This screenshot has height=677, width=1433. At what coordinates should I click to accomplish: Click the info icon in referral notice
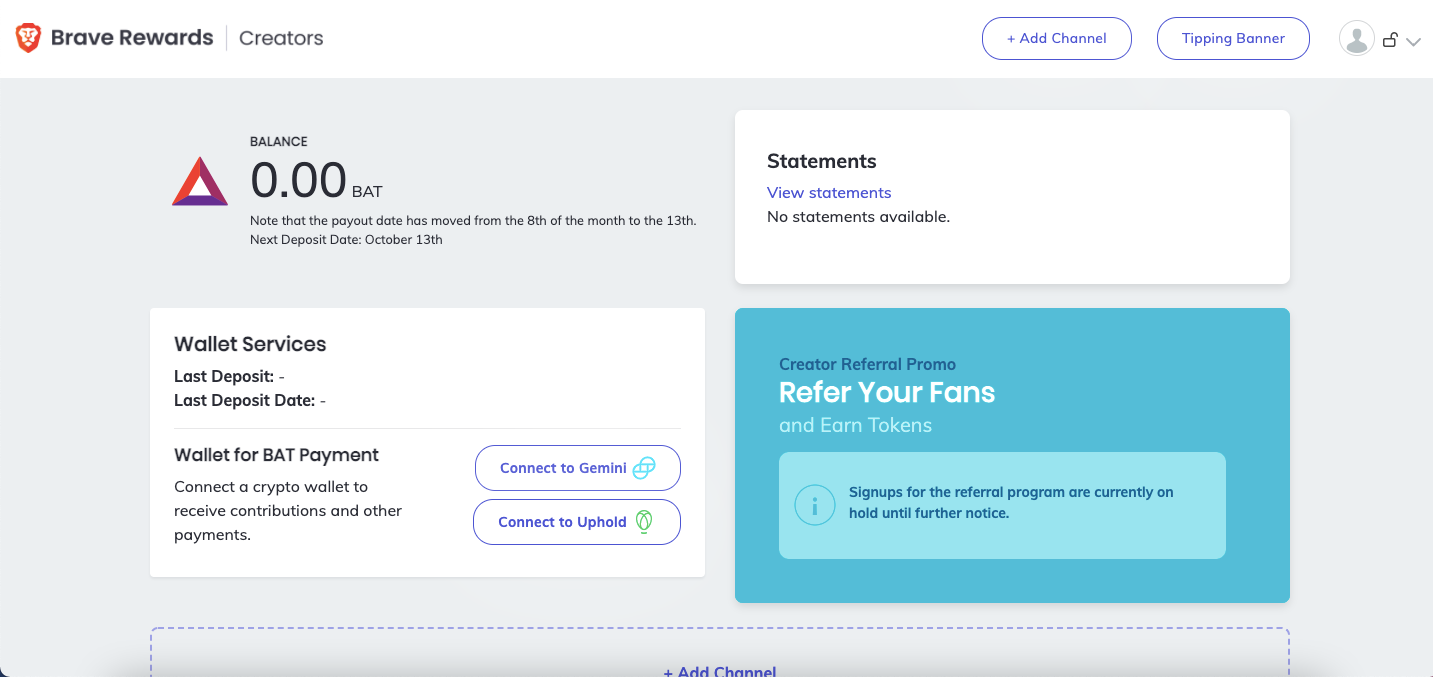tap(814, 505)
